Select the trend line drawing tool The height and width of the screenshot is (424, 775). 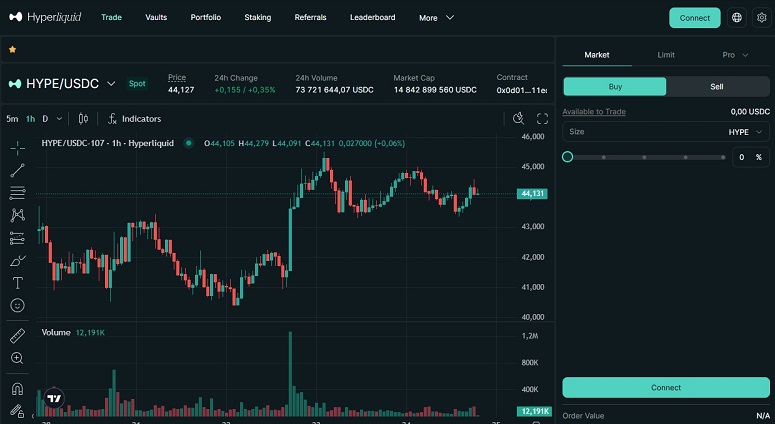pos(17,170)
